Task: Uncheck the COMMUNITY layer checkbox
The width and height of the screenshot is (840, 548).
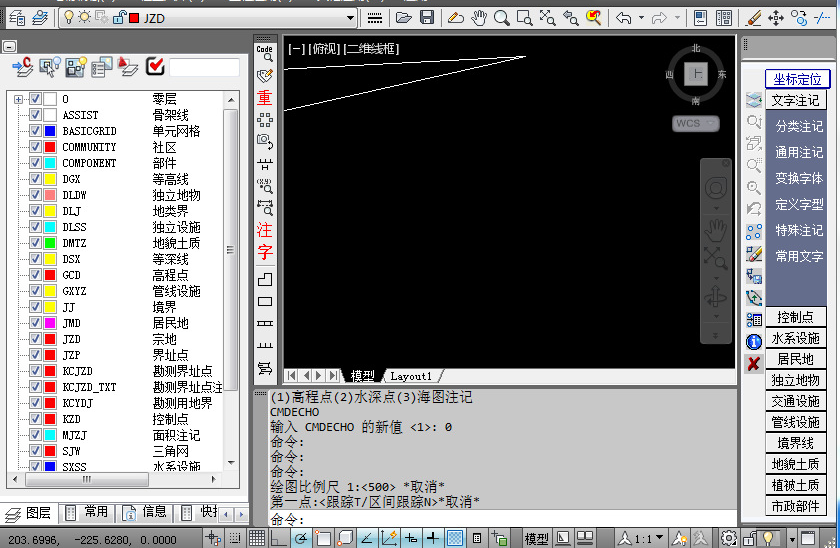Action: click(x=35, y=147)
